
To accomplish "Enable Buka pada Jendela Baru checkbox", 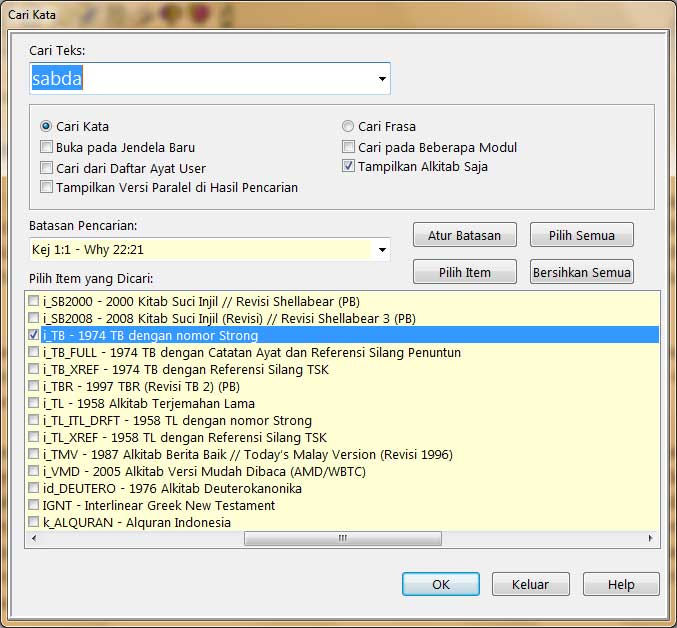I will coord(46,147).
